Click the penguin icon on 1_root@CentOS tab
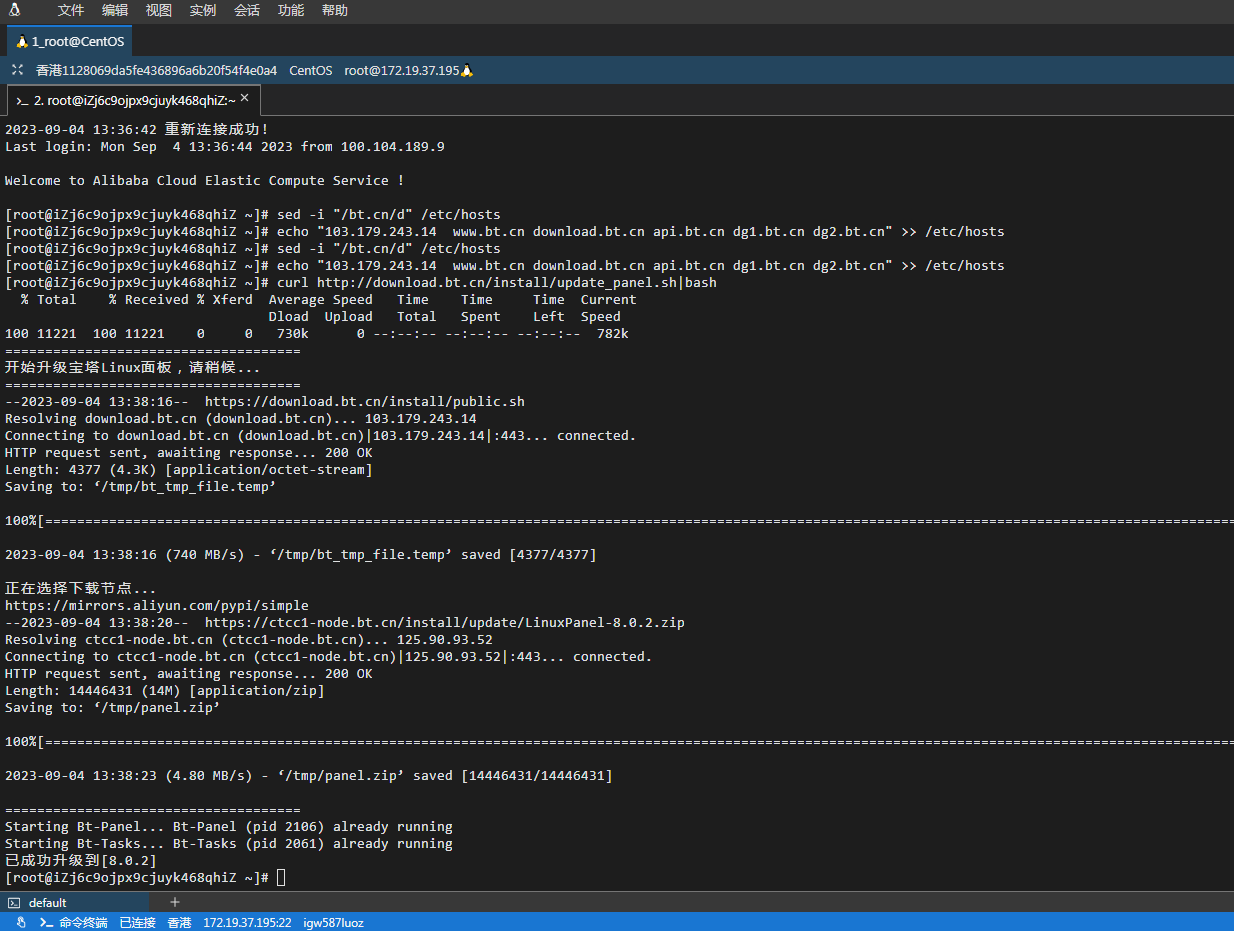Screen dimensions: 1234x931 click(x=22, y=41)
